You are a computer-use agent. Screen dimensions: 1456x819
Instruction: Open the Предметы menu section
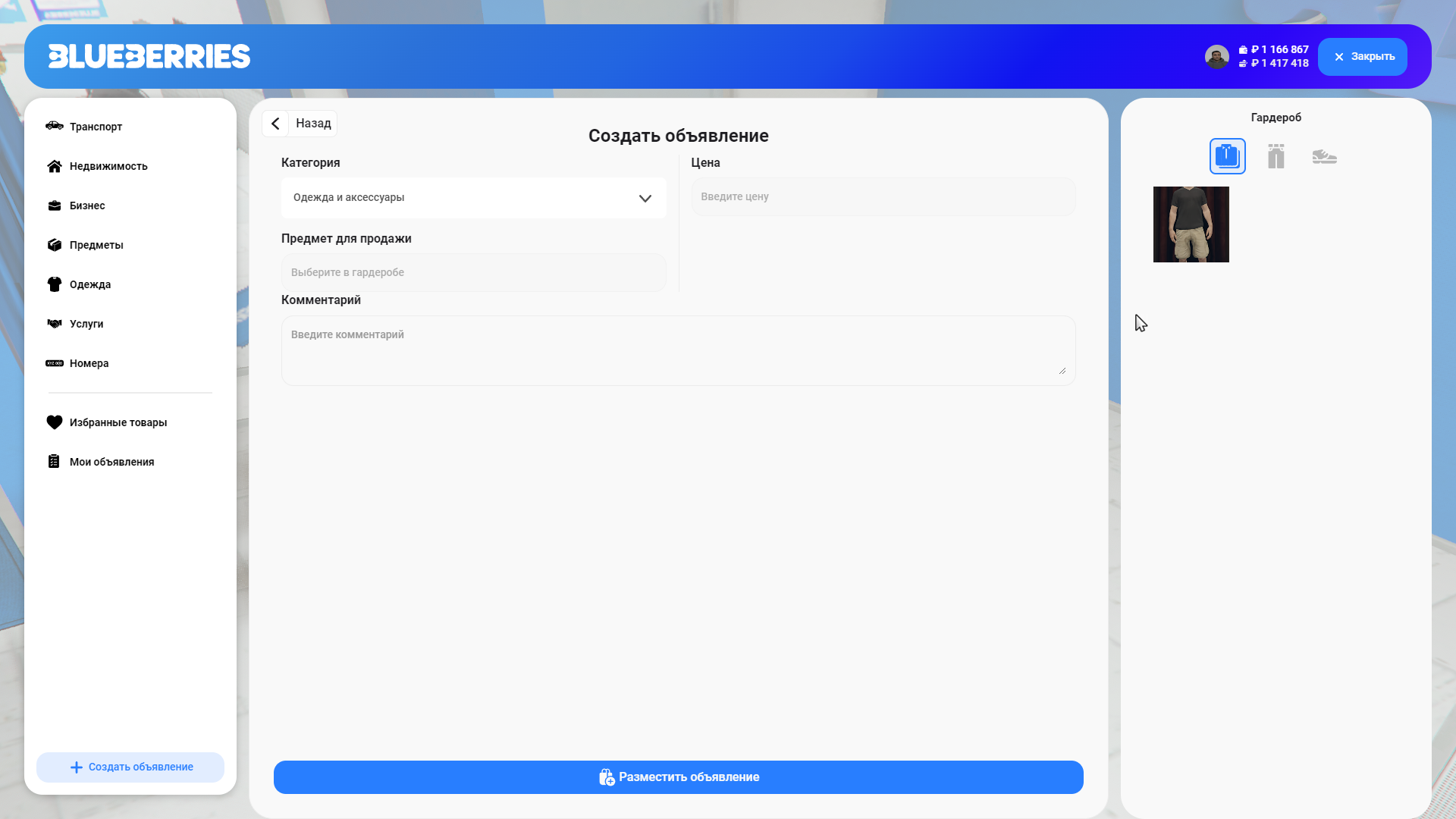point(96,245)
